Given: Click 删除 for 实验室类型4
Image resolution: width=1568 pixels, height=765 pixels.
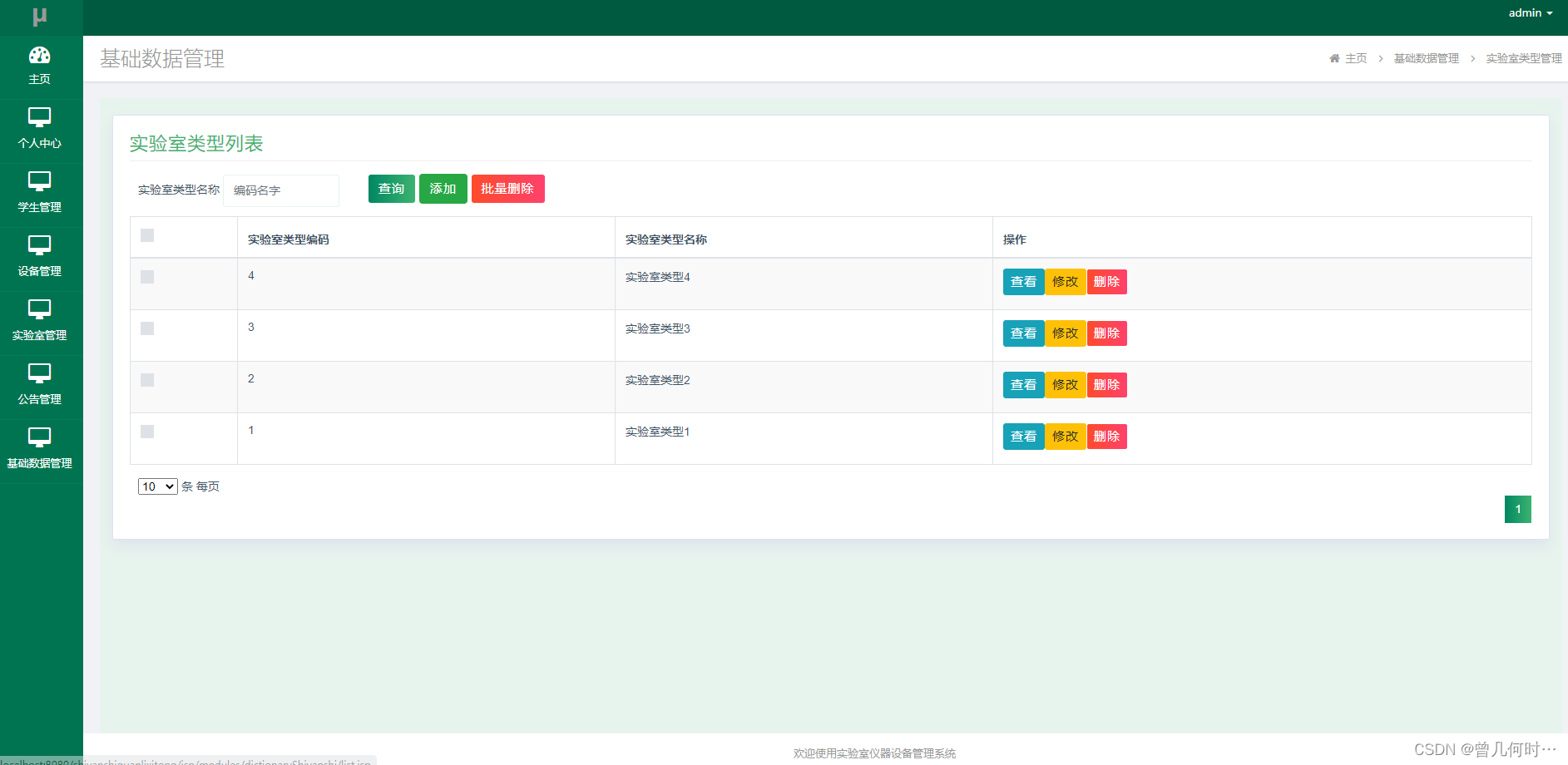Looking at the screenshot, I should click(x=1107, y=282).
